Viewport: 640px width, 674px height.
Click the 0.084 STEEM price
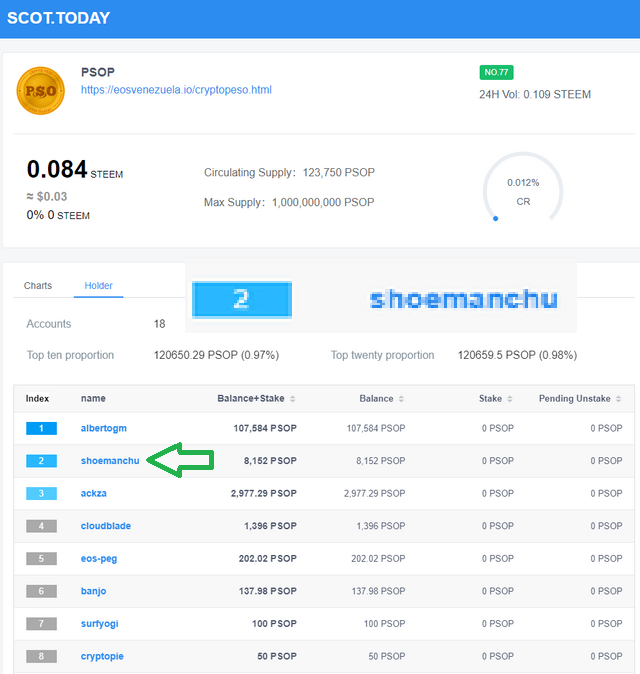[x=75, y=169]
